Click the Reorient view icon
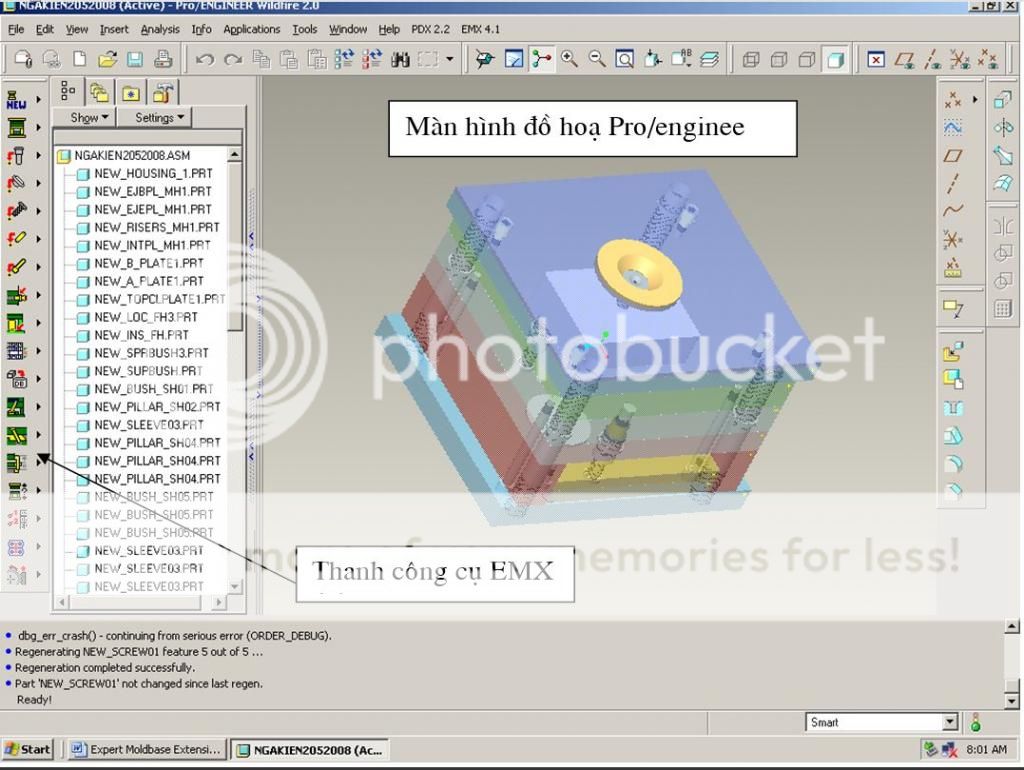Viewport: 1024px width, 770px height. pyautogui.click(x=652, y=59)
